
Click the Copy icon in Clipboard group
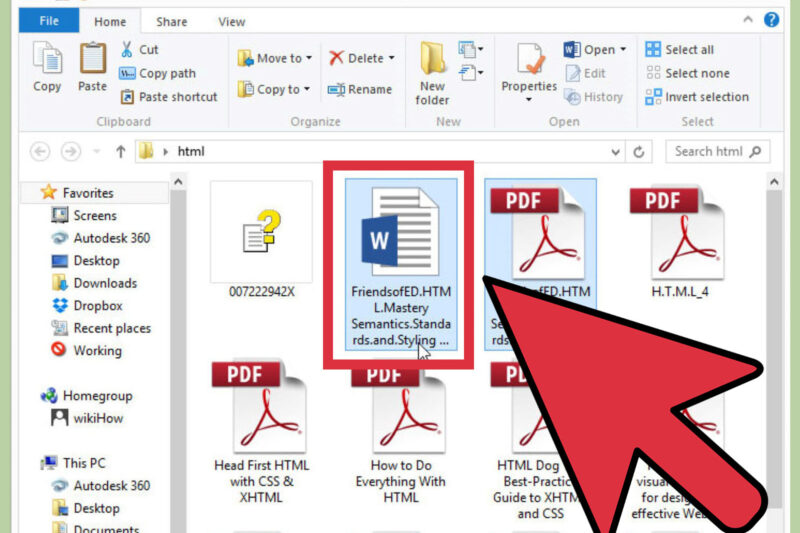[47, 58]
